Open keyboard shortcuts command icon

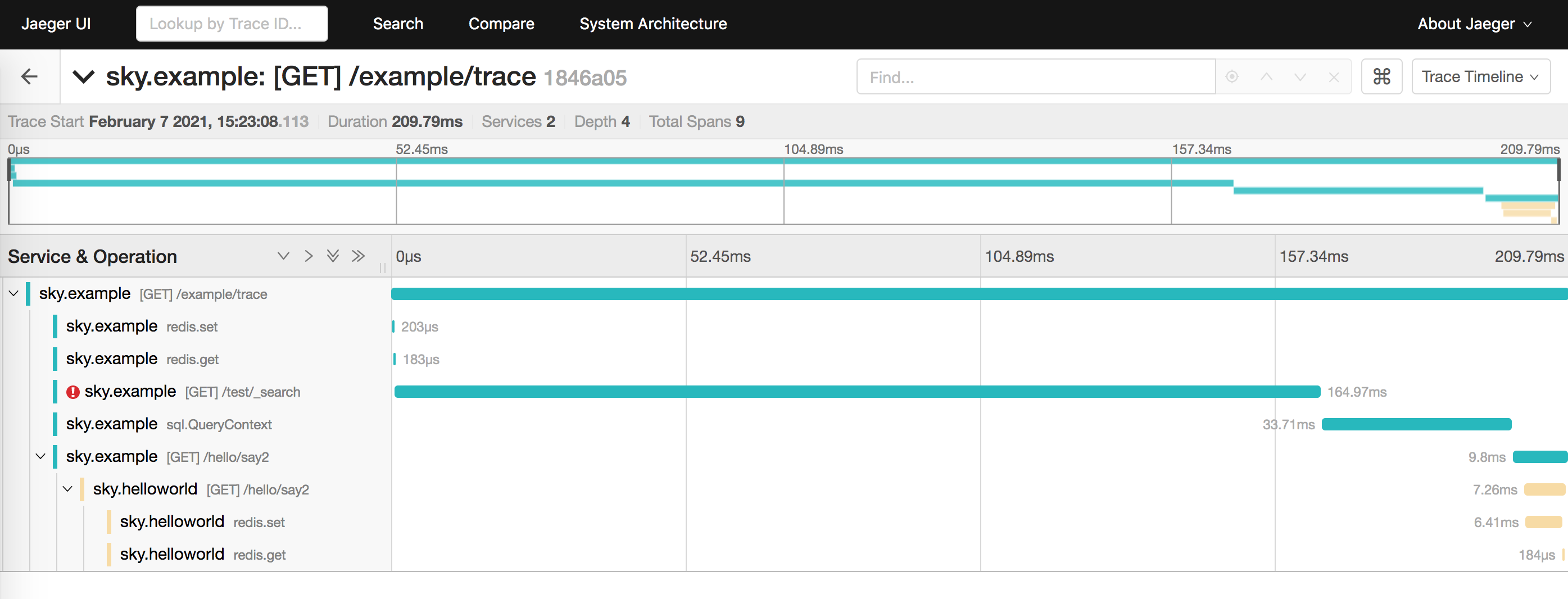(1381, 76)
